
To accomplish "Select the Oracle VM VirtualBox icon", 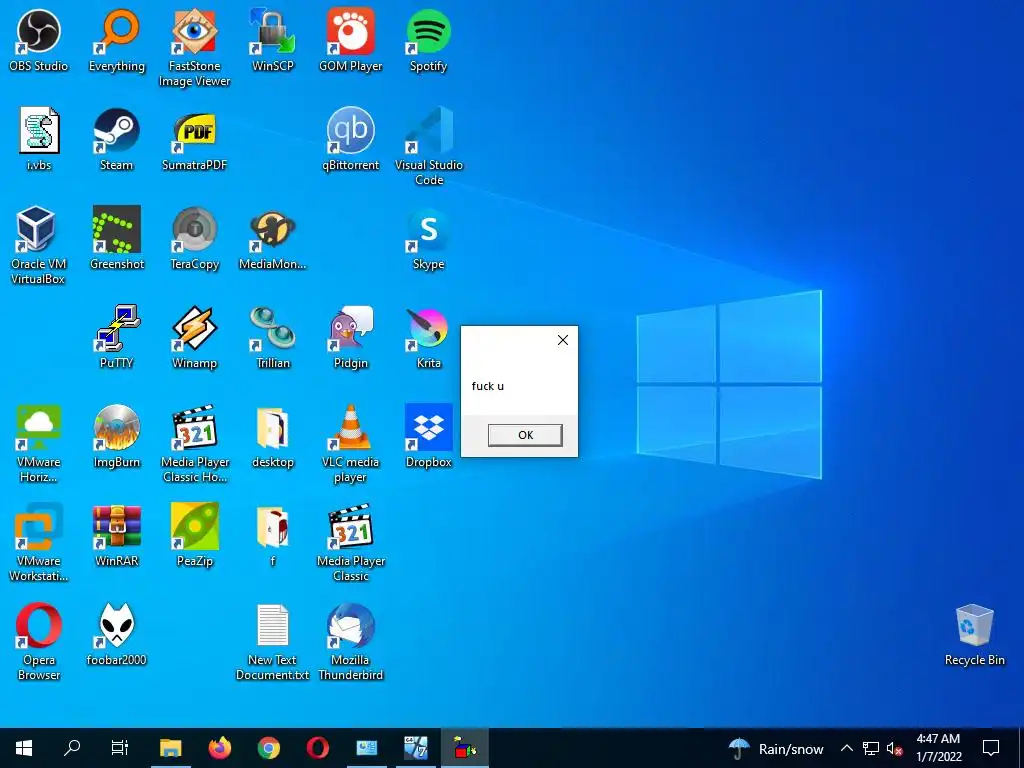I will pos(39,246).
